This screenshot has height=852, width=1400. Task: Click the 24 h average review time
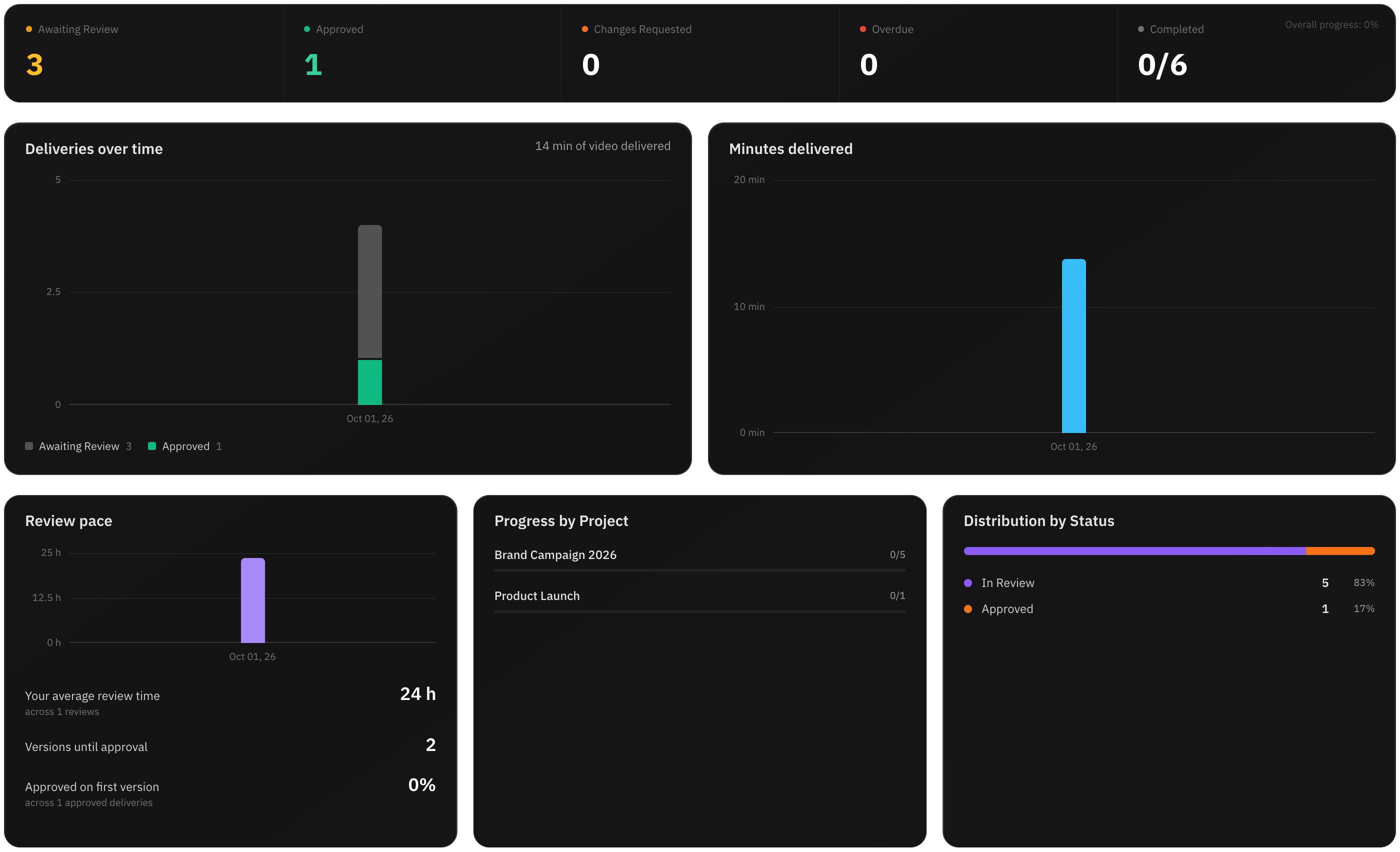(x=417, y=694)
